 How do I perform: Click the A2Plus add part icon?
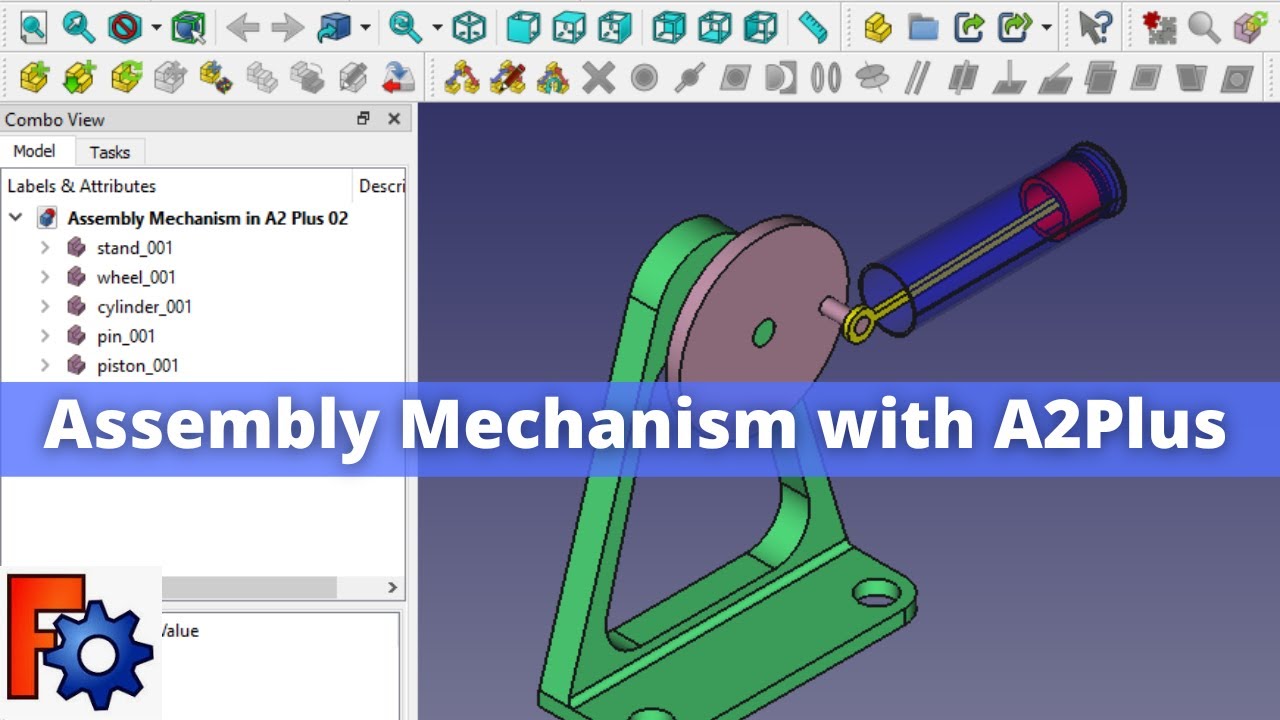pos(33,77)
